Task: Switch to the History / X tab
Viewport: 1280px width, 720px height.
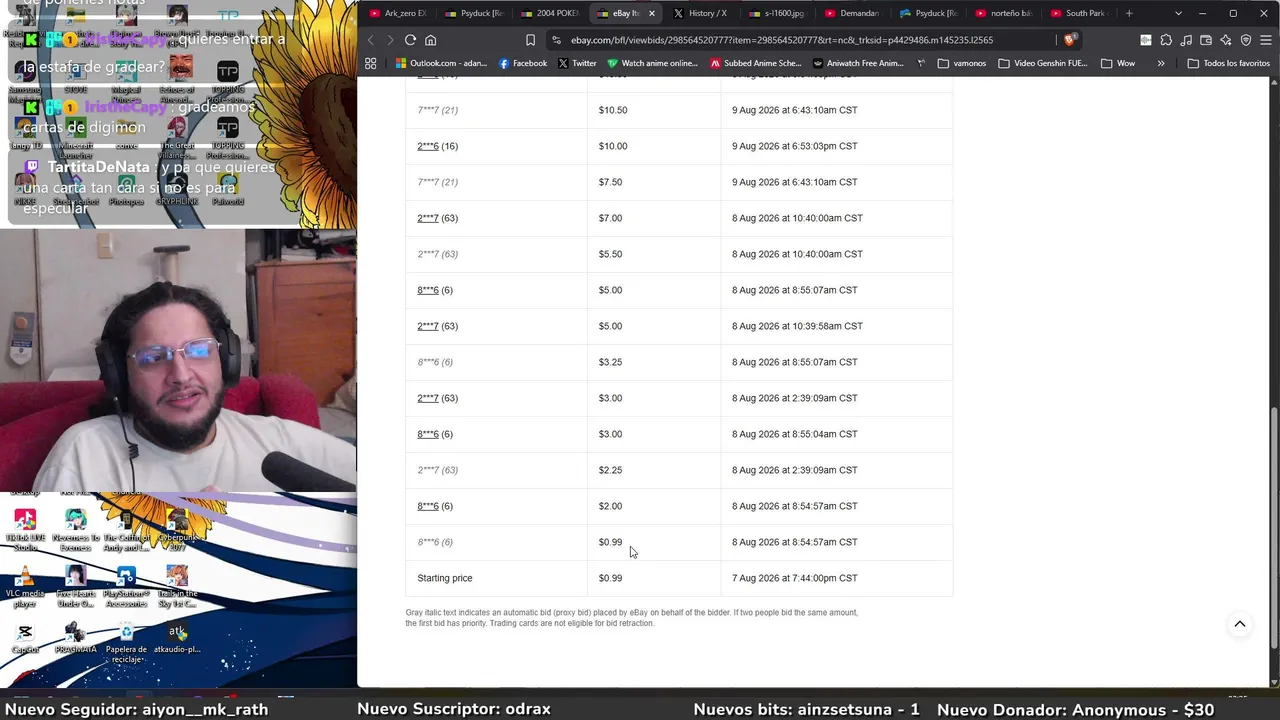Action: pos(701,13)
